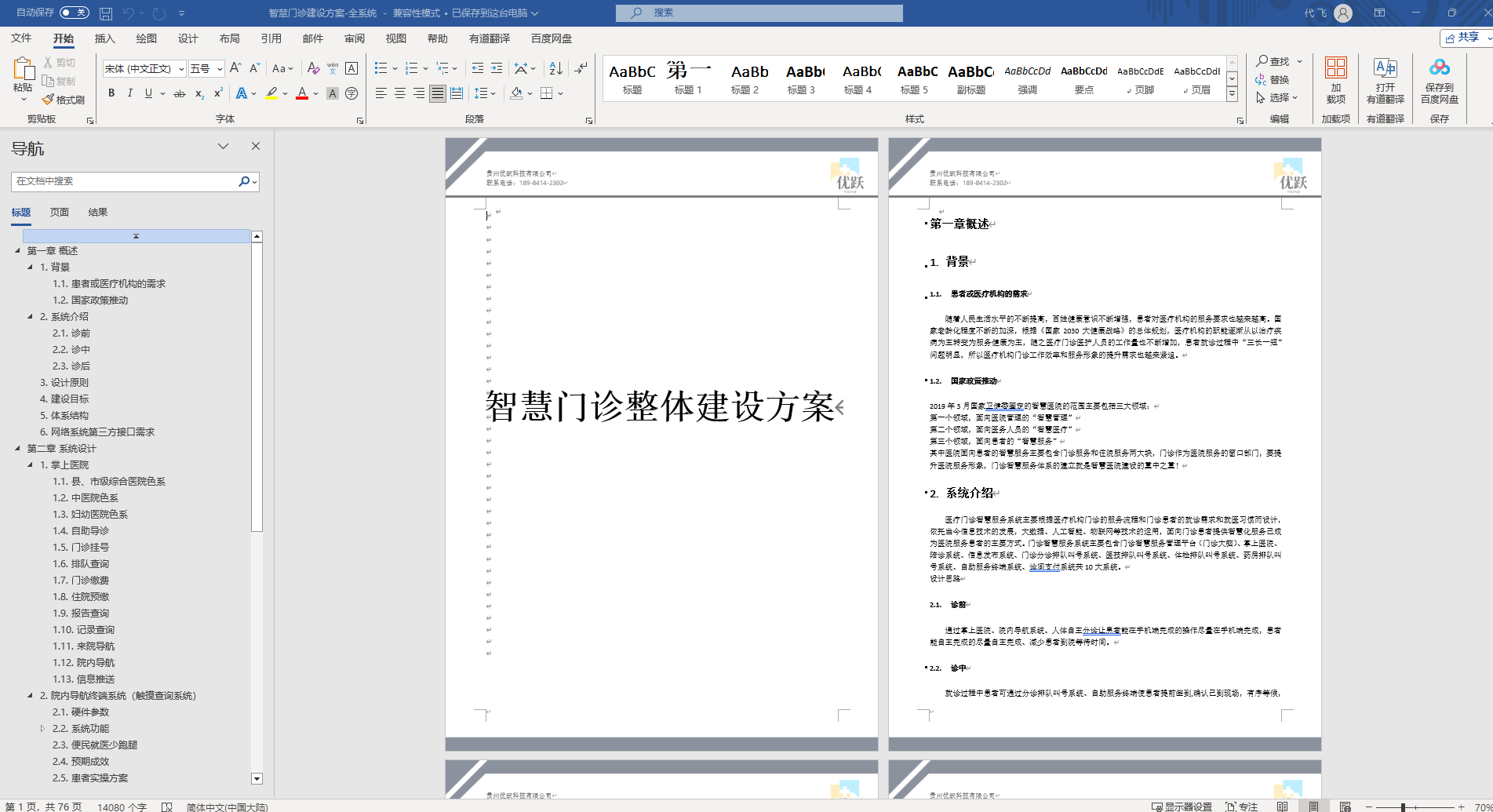Click the Format Painter (格式刷) button
Screen dimensions: 1493x812
63,100
